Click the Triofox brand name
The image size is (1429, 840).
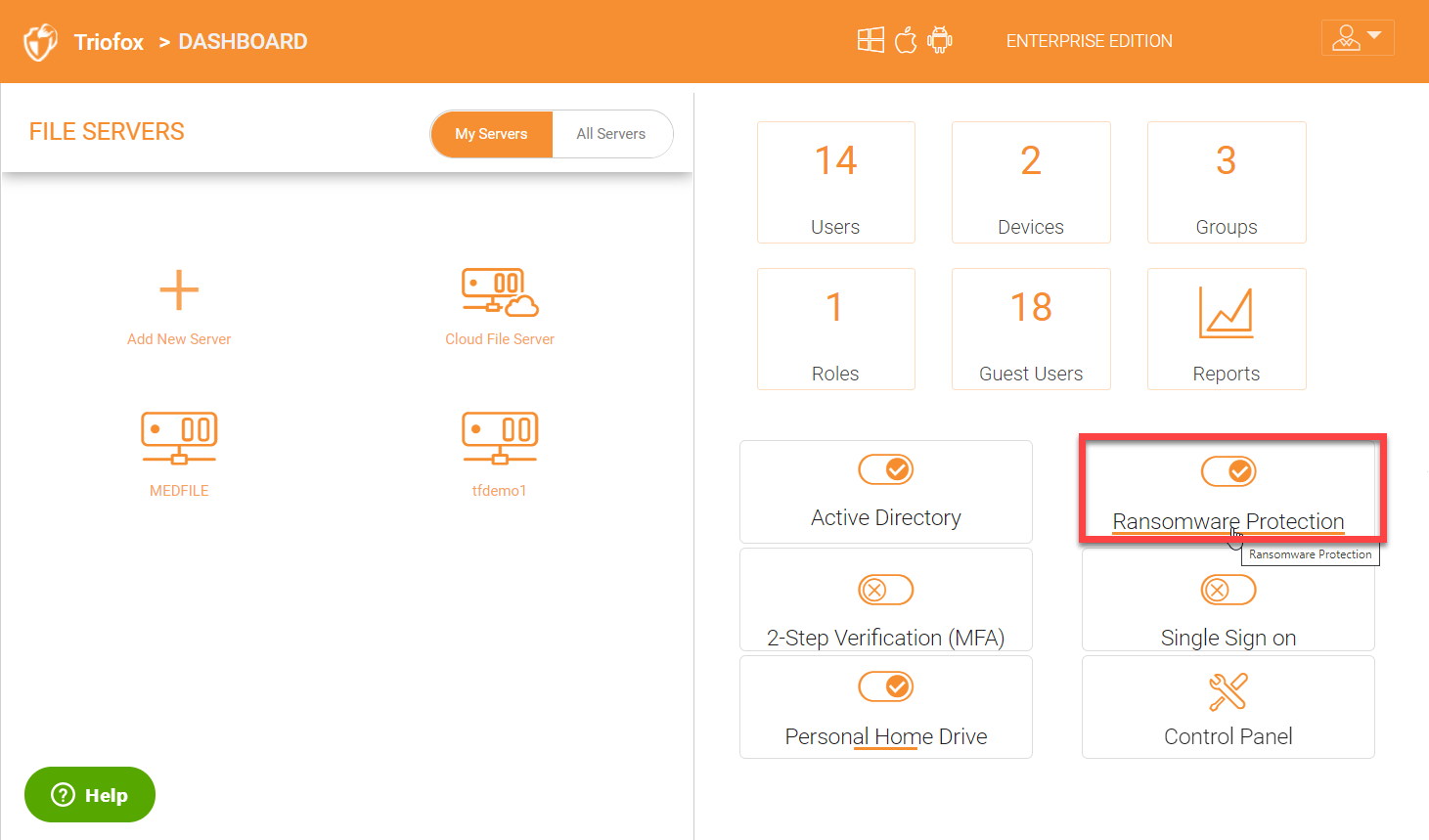(109, 42)
